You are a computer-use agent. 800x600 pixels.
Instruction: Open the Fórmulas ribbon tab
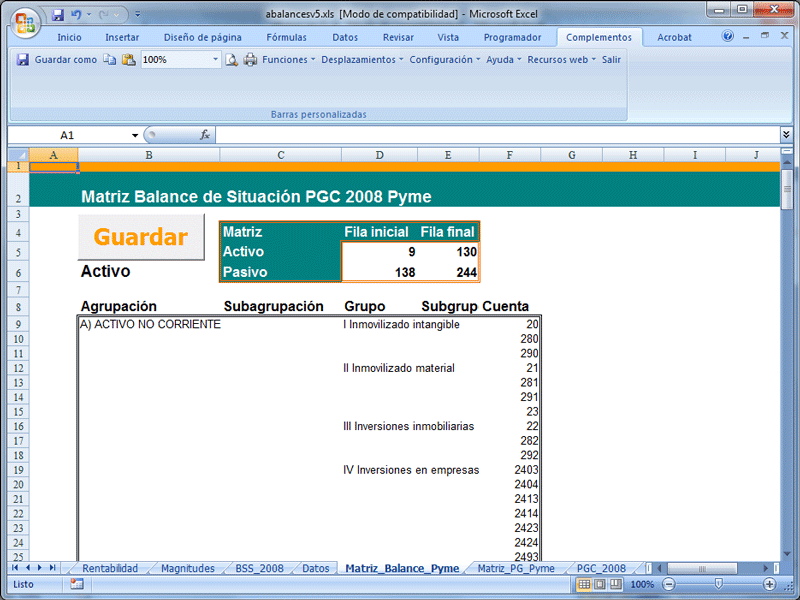[286, 37]
